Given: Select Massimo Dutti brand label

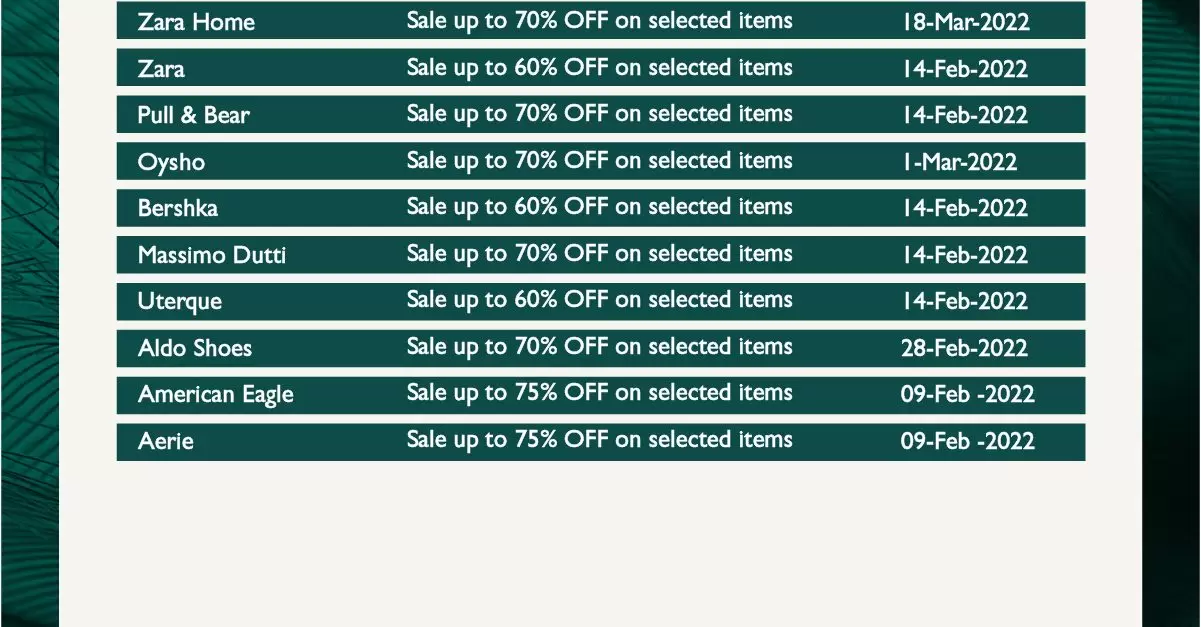Looking at the screenshot, I should pos(212,255).
